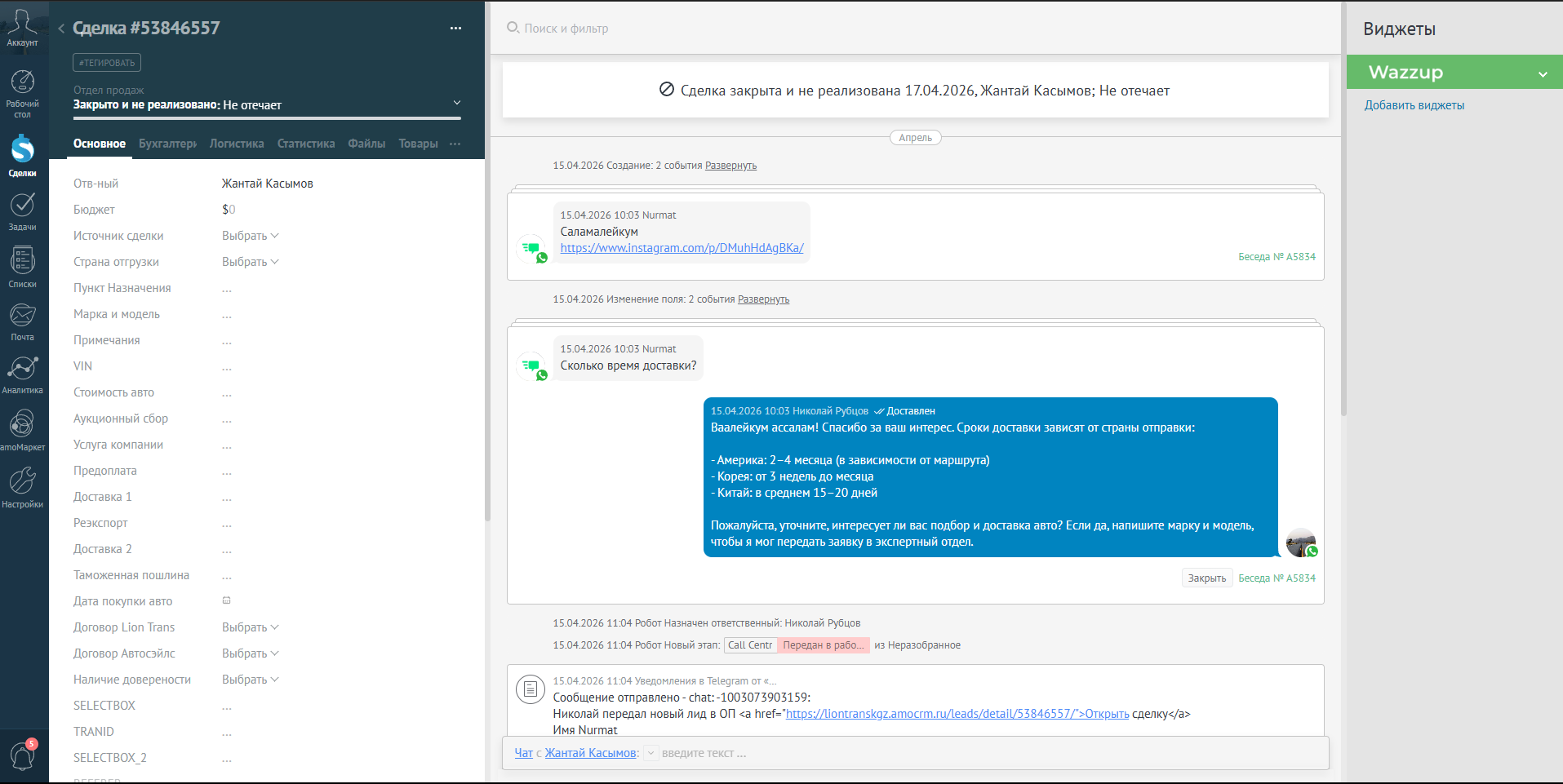Expand the deal stage dropdown
1563x784 pixels.
click(x=457, y=103)
